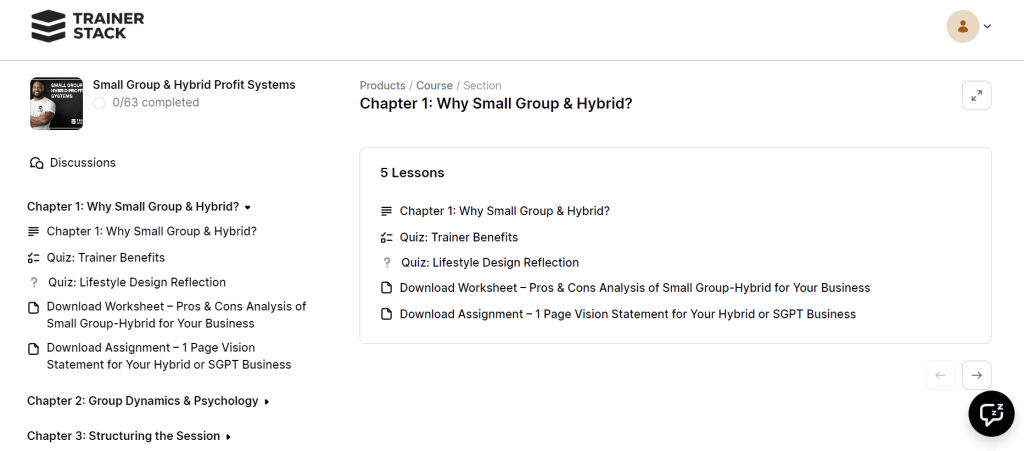Open Download Worksheet lesson in main panel
1024x451 pixels.
634,288
